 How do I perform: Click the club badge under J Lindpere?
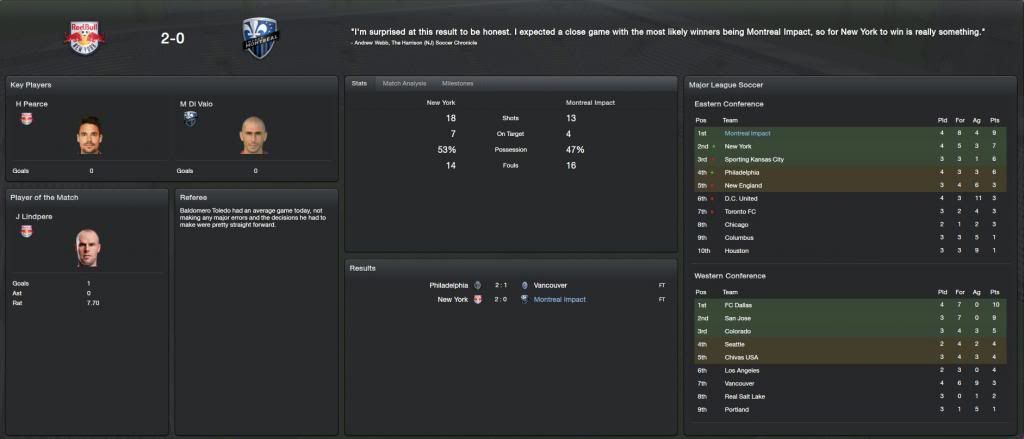click(x=26, y=231)
